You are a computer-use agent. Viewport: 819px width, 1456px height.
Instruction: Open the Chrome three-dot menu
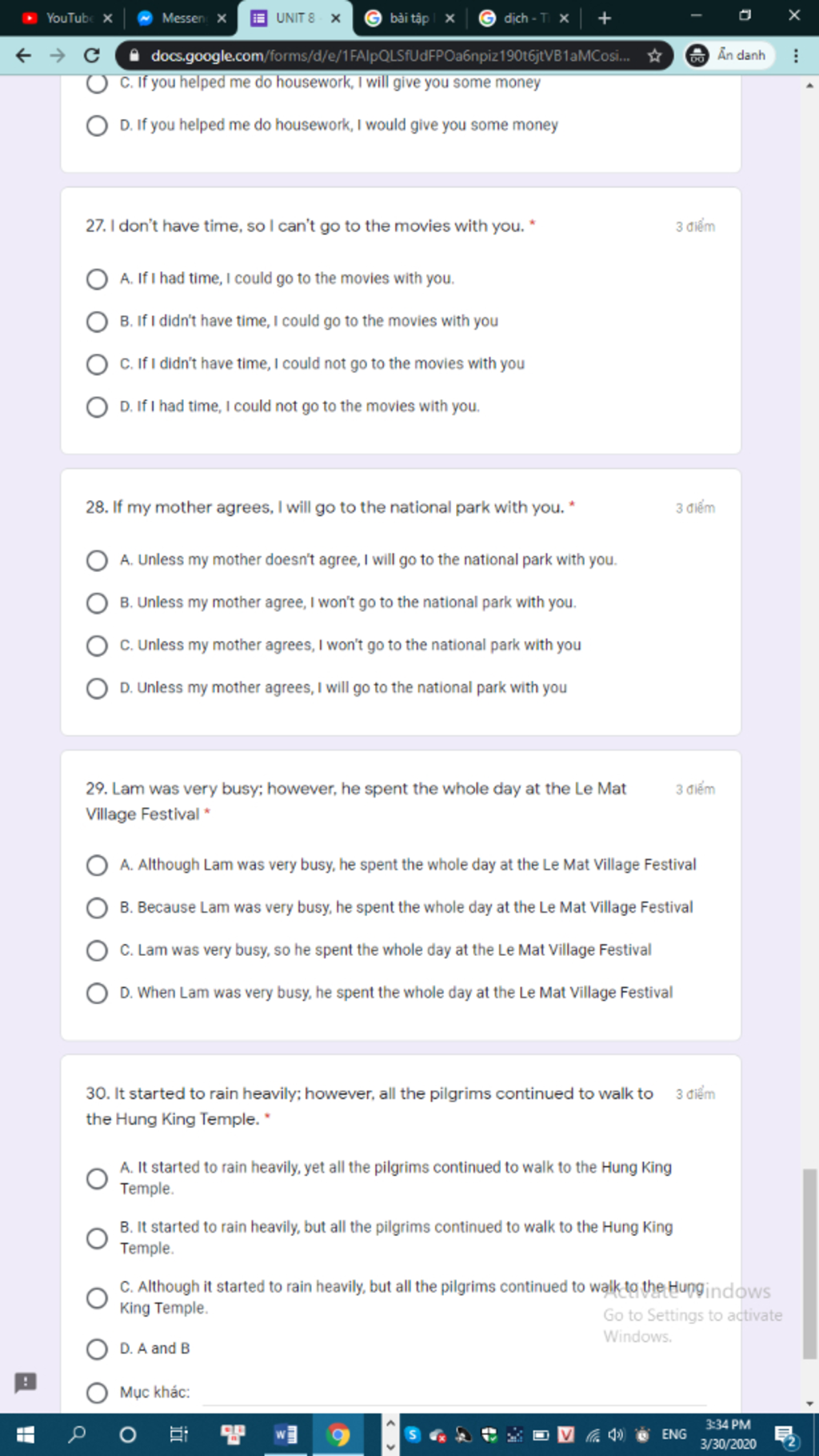pyautogui.click(x=795, y=55)
